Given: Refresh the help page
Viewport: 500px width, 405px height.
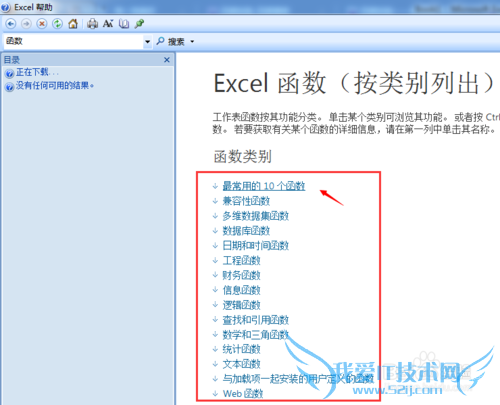Looking at the screenshot, I should pyautogui.click(x=57, y=24).
